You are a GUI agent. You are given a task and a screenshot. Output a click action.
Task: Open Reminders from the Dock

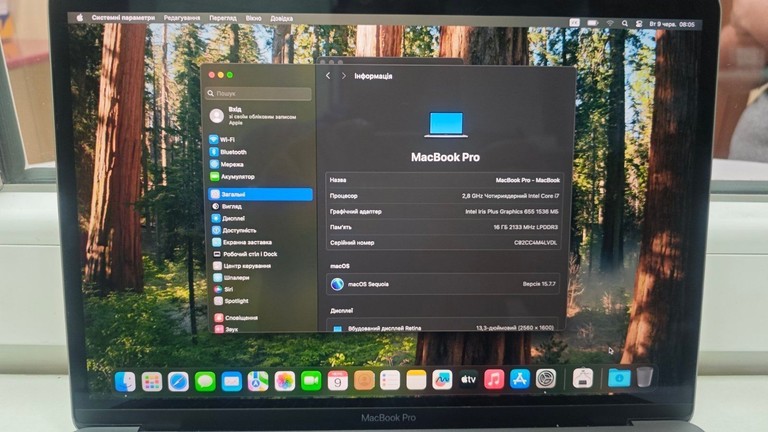(x=390, y=380)
